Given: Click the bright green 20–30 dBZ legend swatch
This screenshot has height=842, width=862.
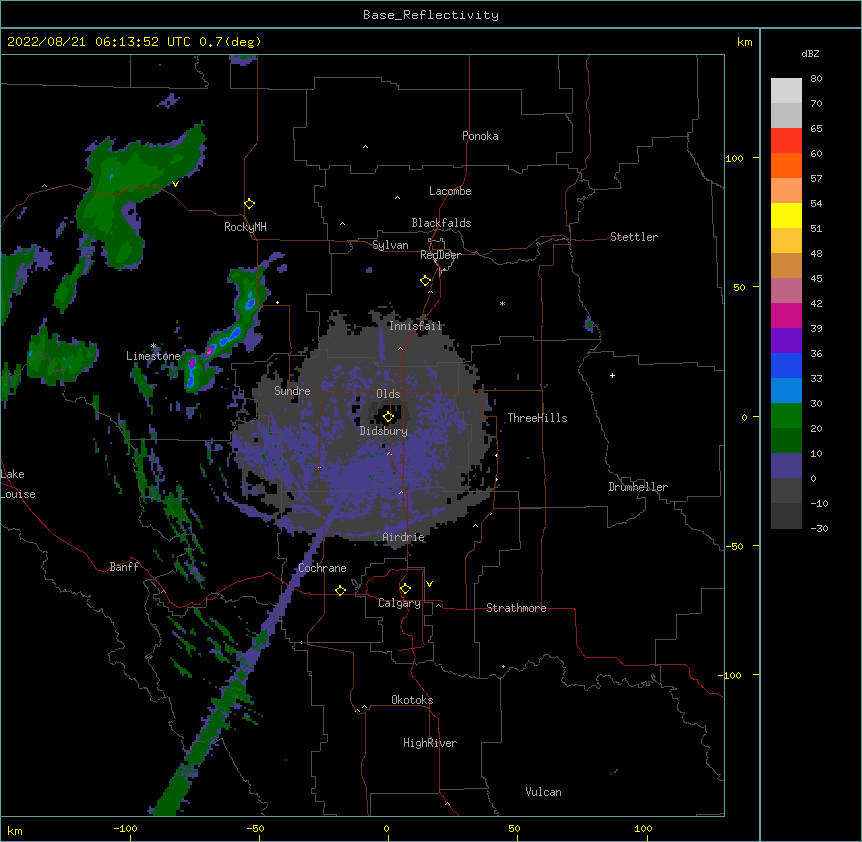Looking at the screenshot, I should [786, 416].
